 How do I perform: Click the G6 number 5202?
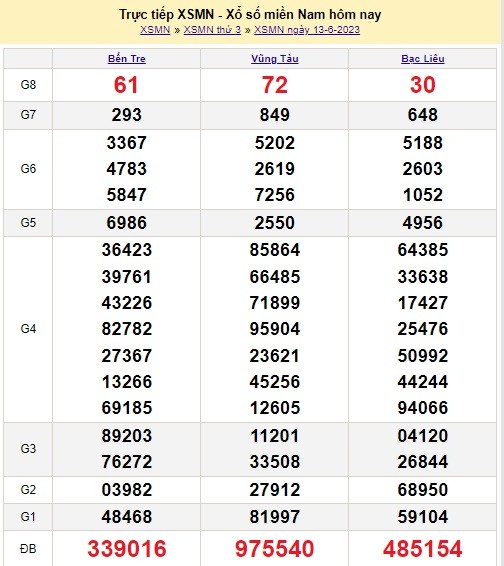(x=275, y=143)
